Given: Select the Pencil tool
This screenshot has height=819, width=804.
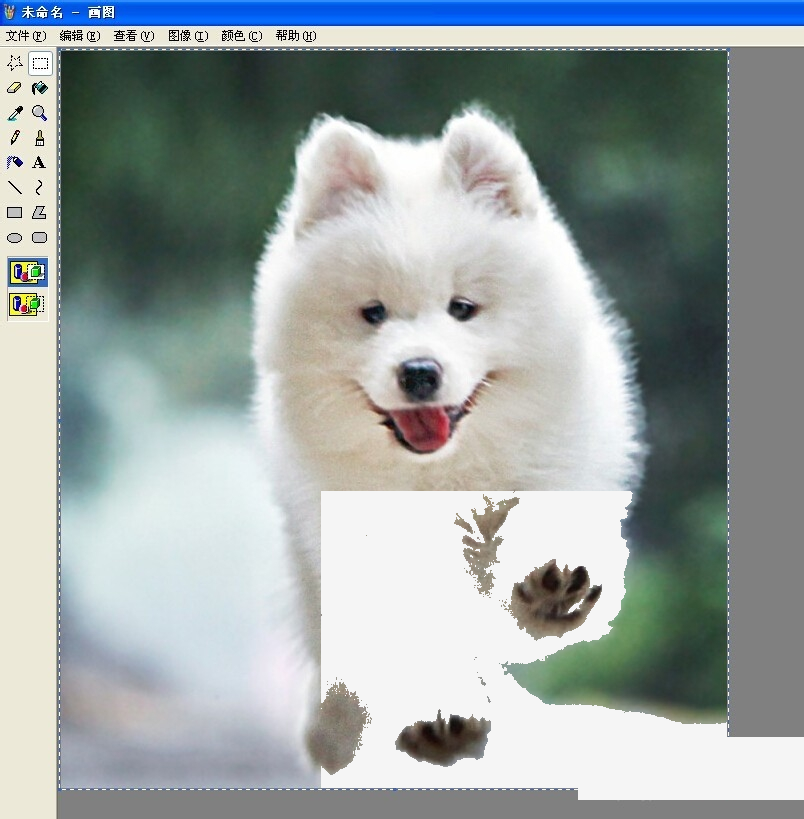Looking at the screenshot, I should [15, 138].
